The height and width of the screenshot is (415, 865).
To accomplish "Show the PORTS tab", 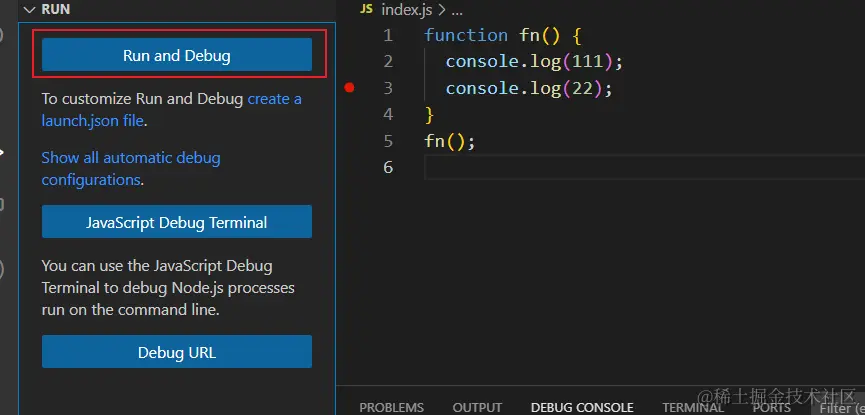I will [x=771, y=407].
